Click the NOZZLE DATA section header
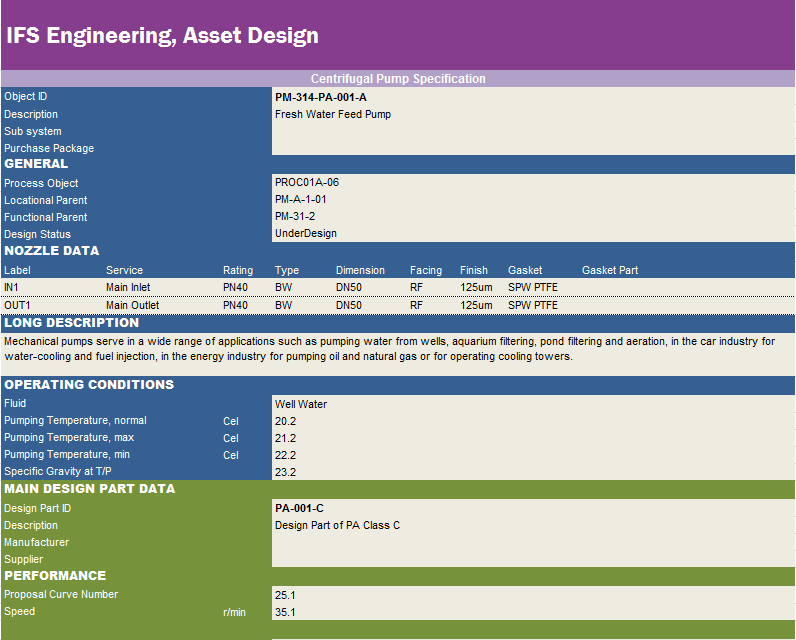 52,251
